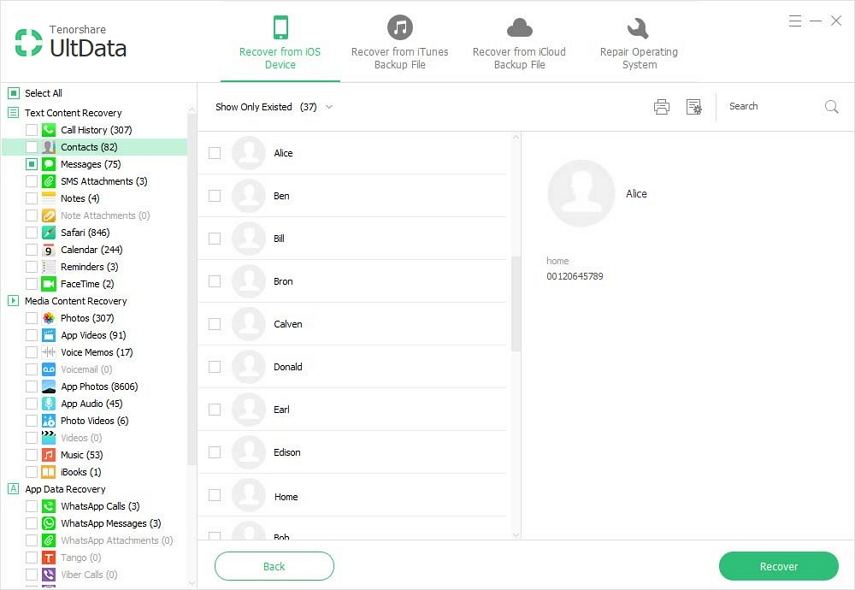Viewport: 855px width, 590px height.
Task: Click the export settings icon beside the printer
Action: point(694,106)
